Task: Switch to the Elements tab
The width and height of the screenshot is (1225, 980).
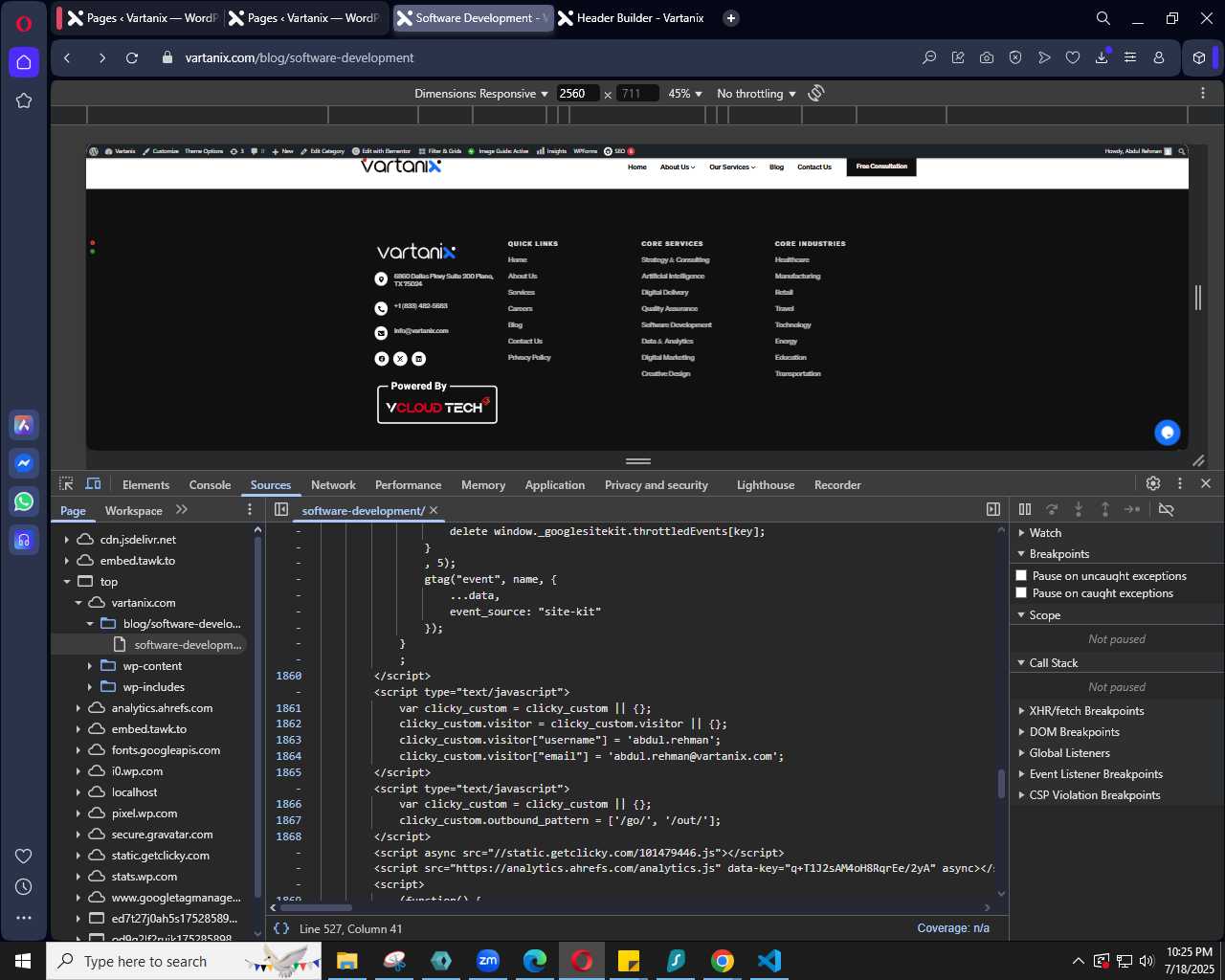Action: pos(145,485)
